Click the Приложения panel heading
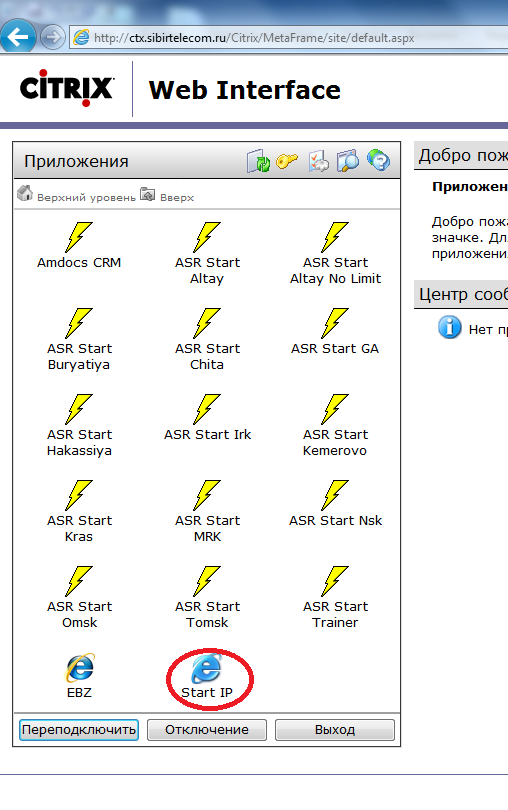508x810 pixels. pyautogui.click(x=76, y=161)
